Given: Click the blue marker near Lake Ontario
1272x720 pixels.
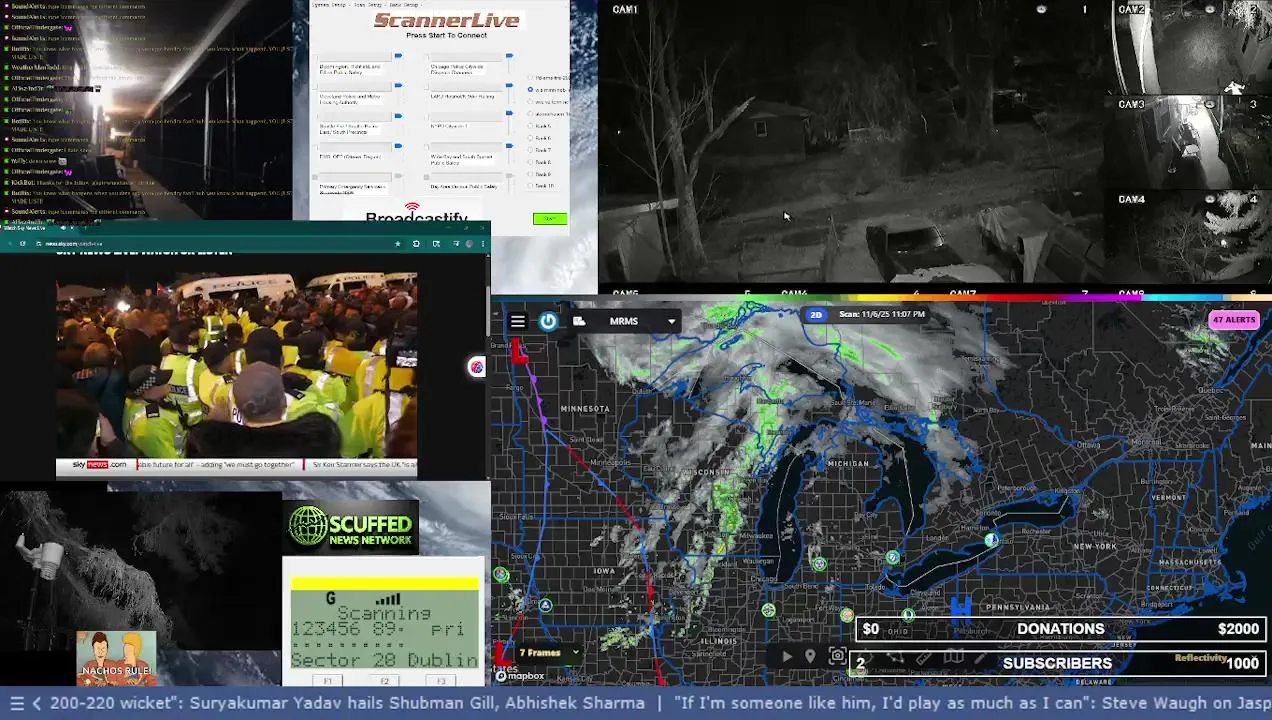Looking at the screenshot, I should pos(991,540).
